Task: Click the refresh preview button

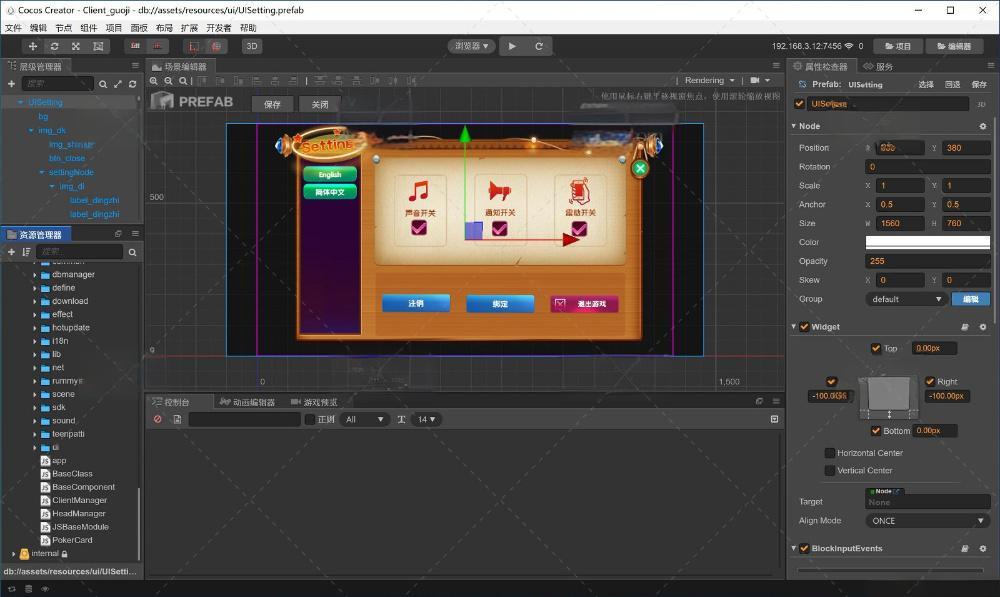Action: pyautogui.click(x=539, y=46)
